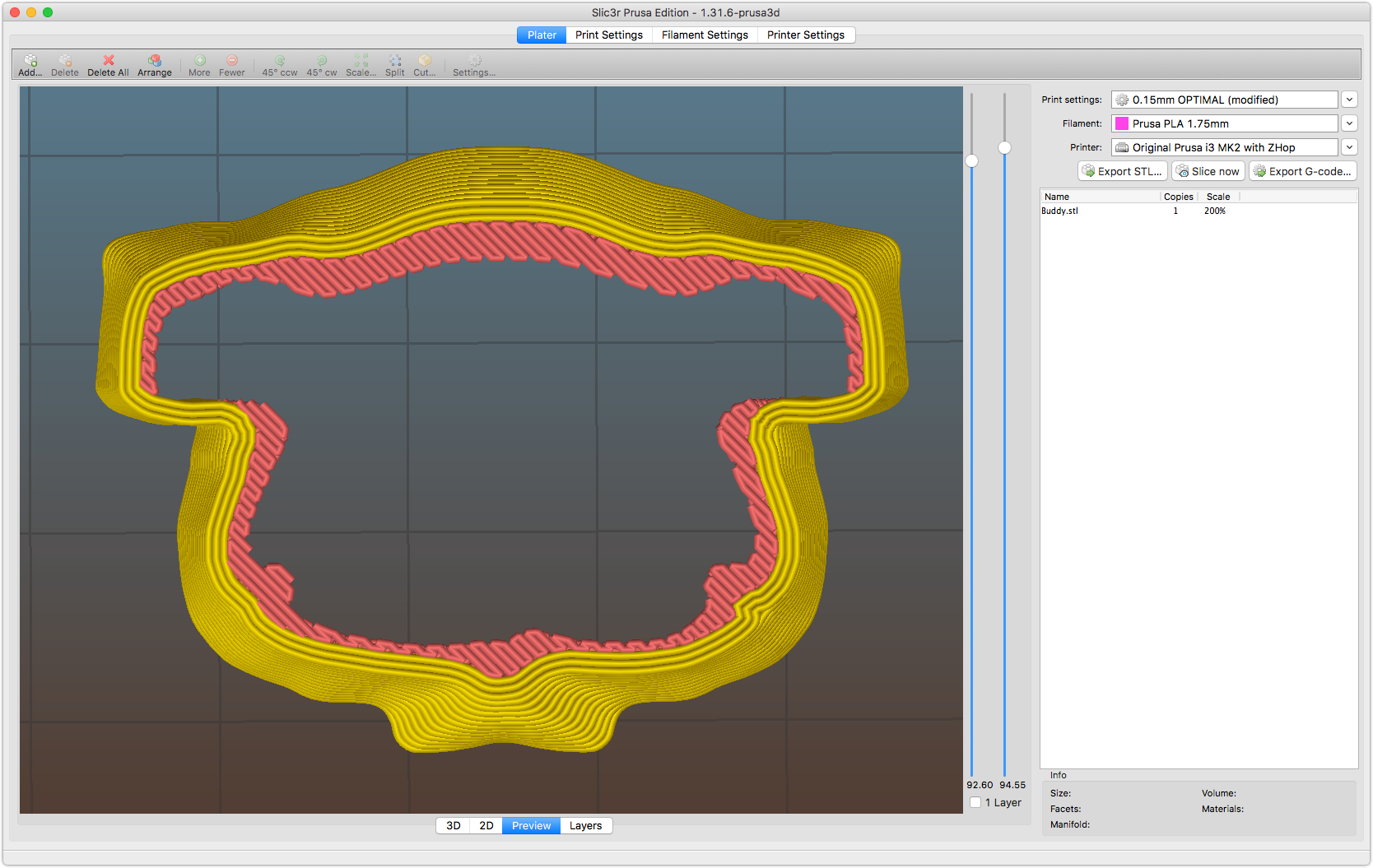Click the Export G-code button
The image size is (1373, 868).
click(1302, 171)
